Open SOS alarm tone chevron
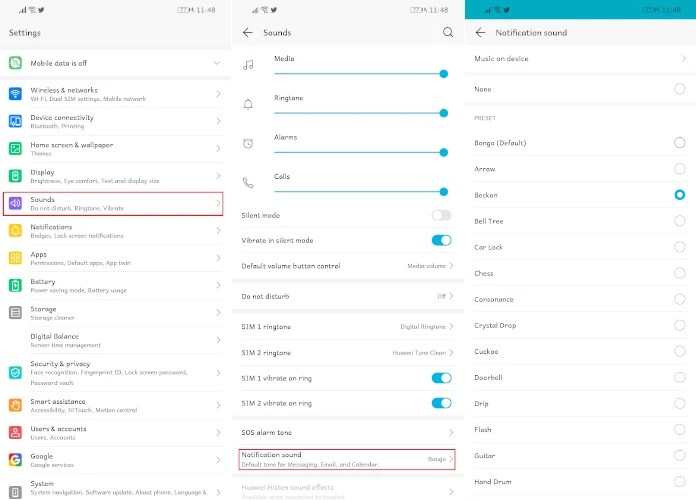The height and width of the screenshot is (500, 696). click(451, 432)
